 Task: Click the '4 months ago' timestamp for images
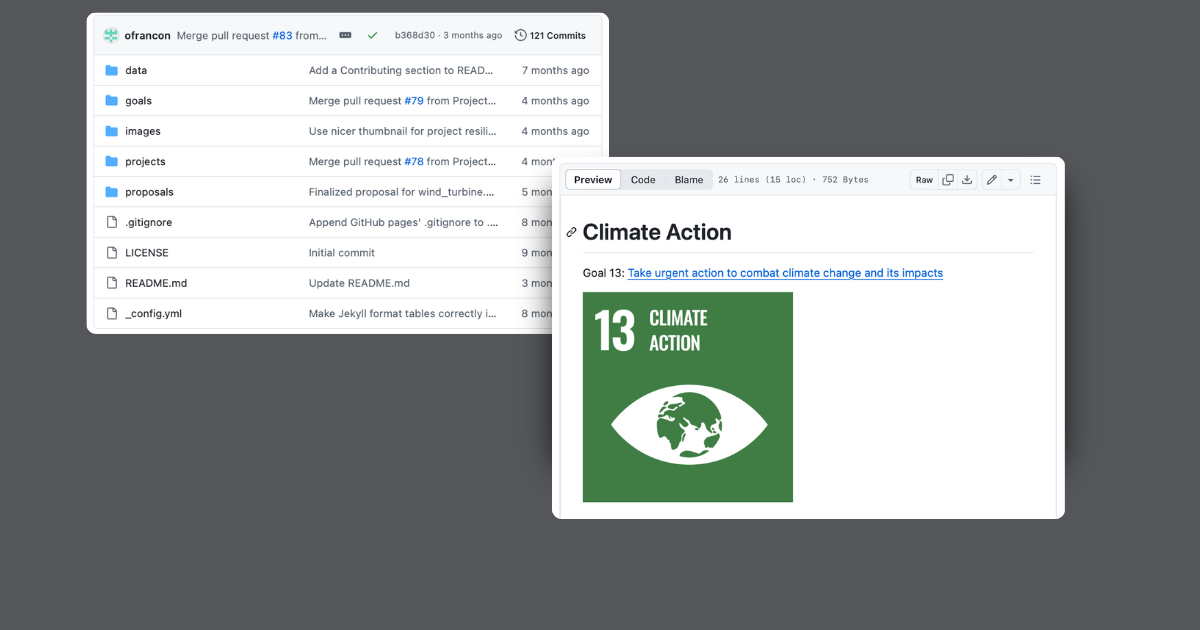click(555, 131)
